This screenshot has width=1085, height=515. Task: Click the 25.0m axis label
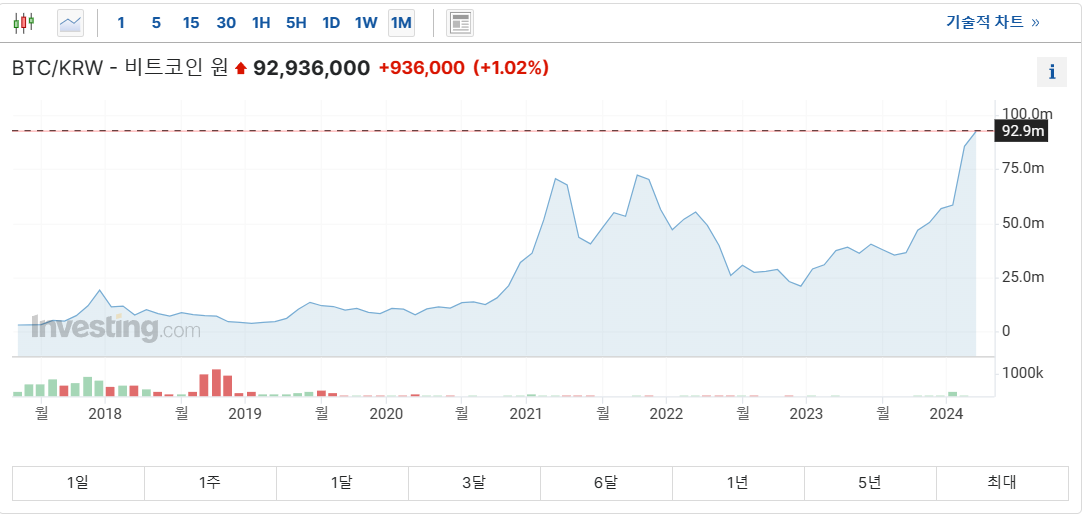[x=1024, y=278]
